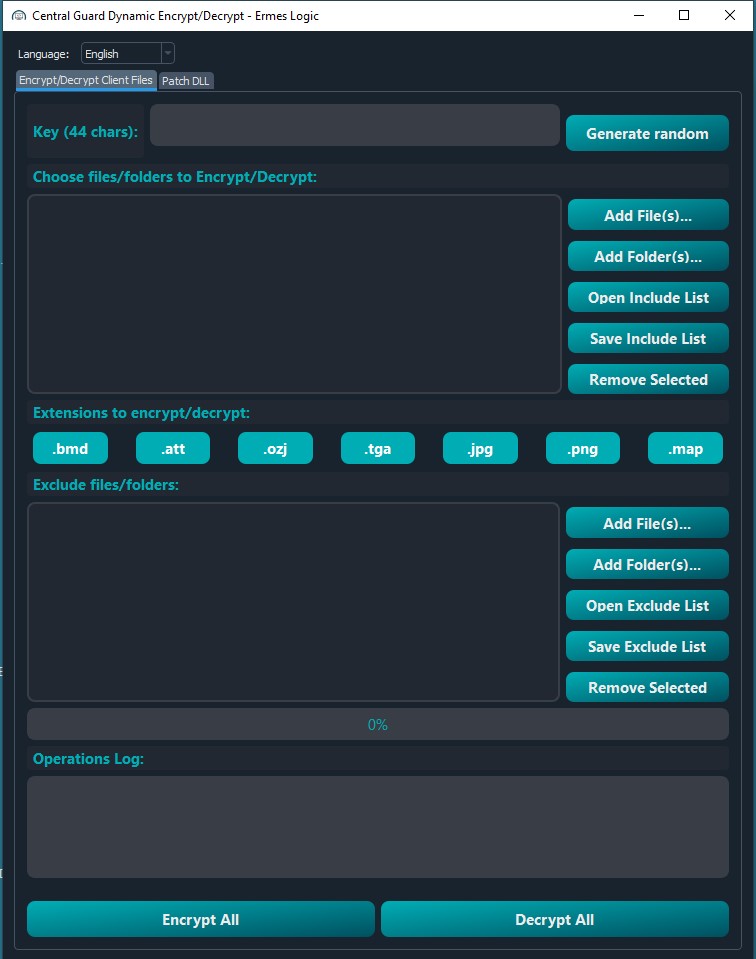Toggle the .png extension
The width and height of the screenshot is (756, 959).
click(x=583, y=449)
